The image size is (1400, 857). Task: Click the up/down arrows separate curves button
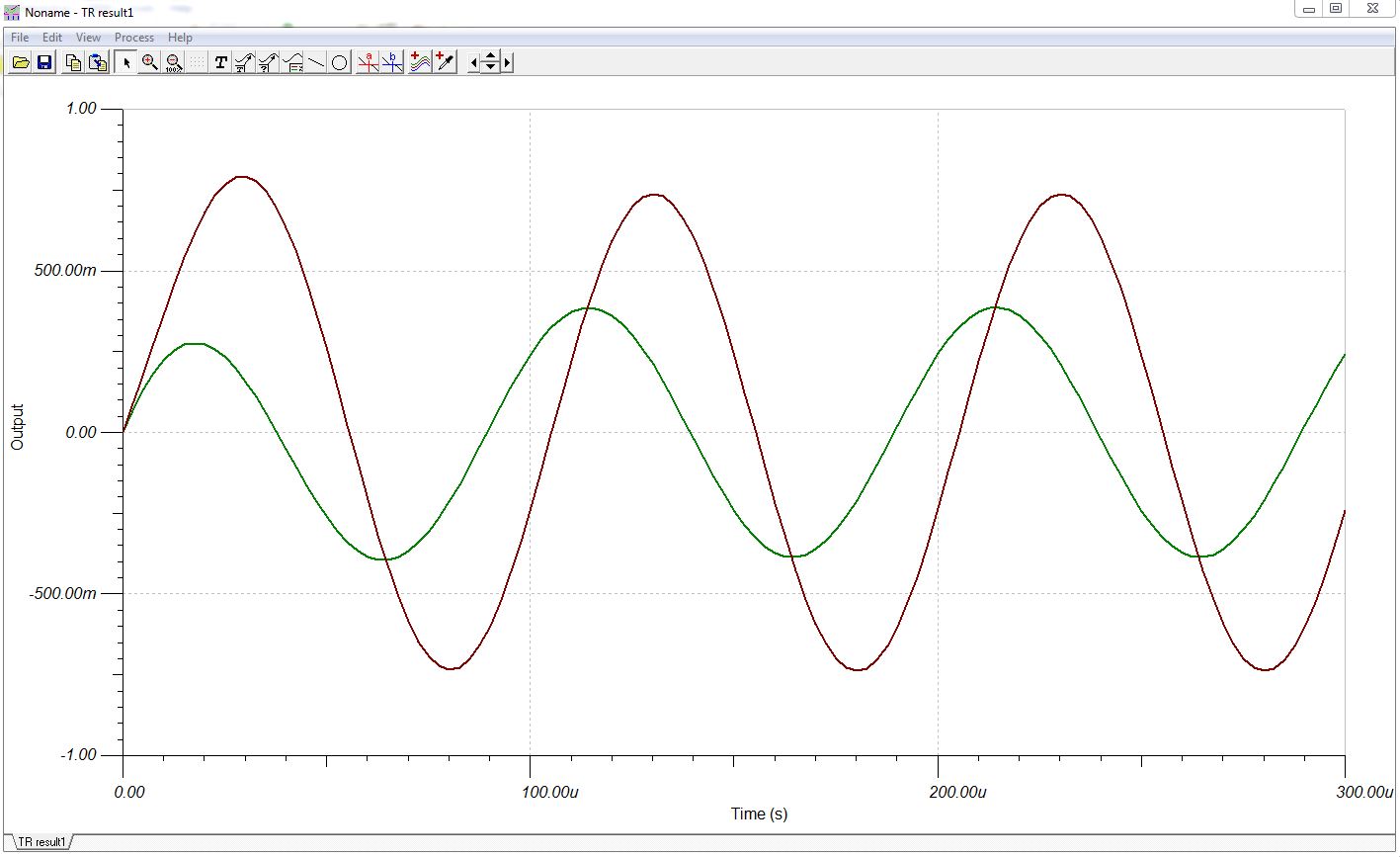pyautogui.click(x=491, y=62)
